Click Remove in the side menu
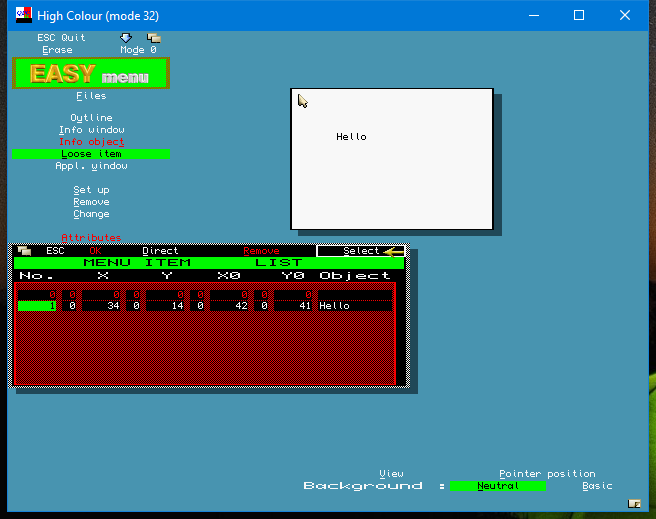 tap(91, 202)
